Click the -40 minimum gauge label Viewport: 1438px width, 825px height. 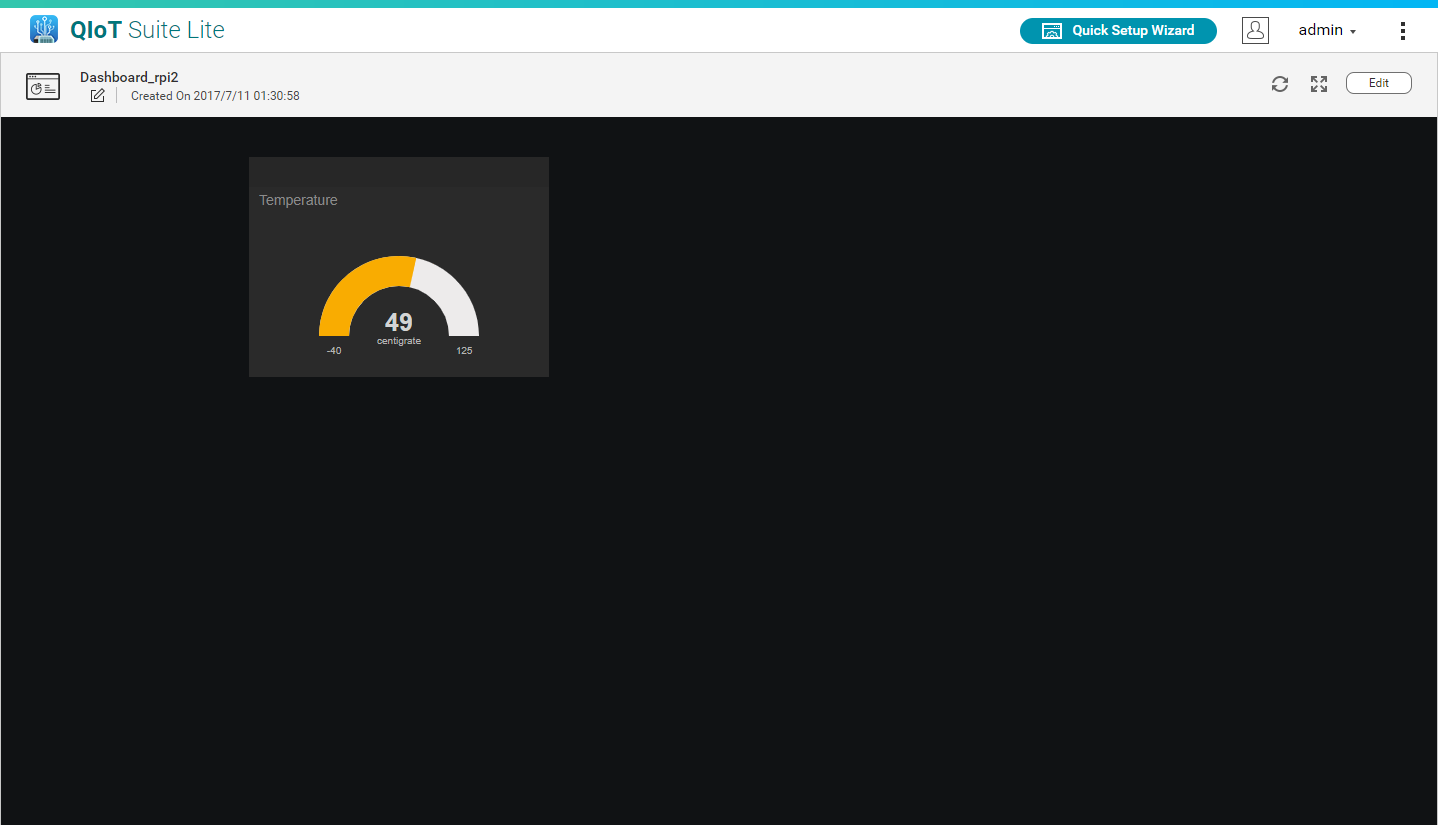pyautogui.click(x=334, y=351)
